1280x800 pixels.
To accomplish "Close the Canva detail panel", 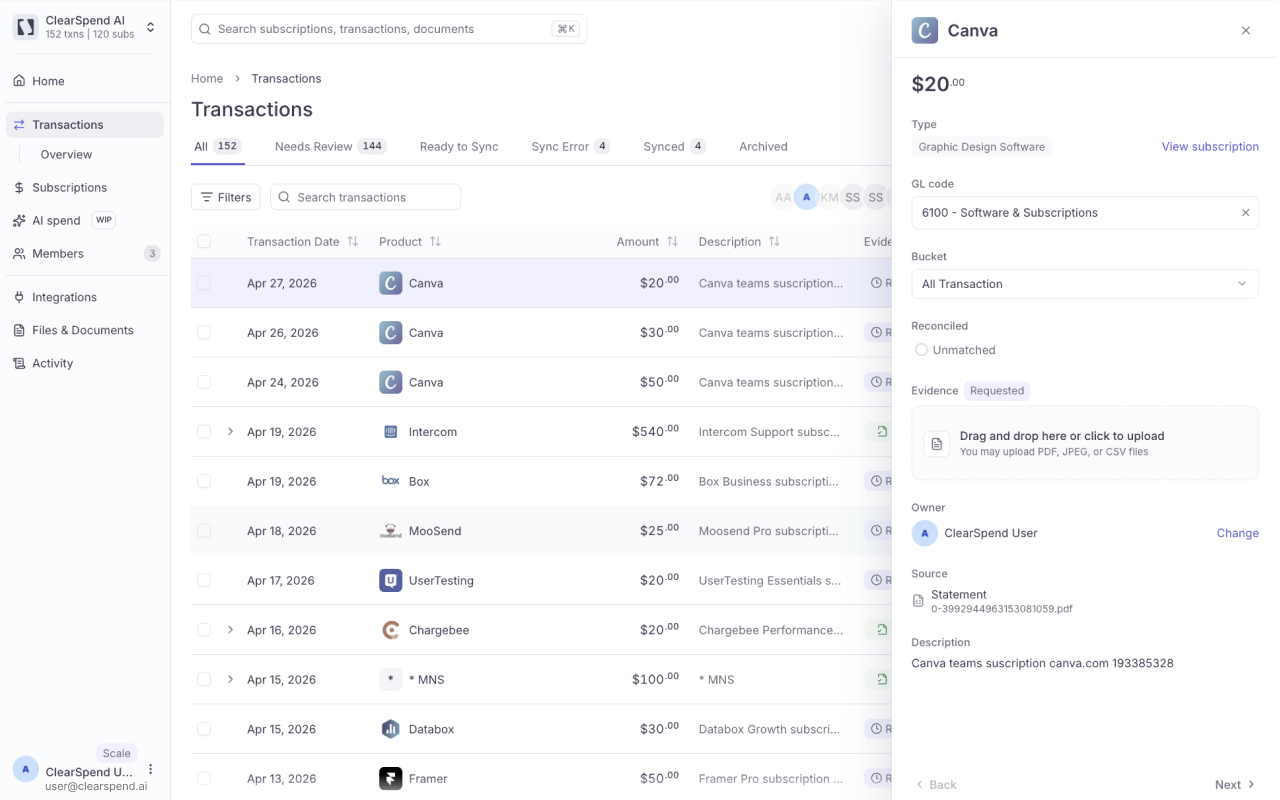I will coord(1246,31).
